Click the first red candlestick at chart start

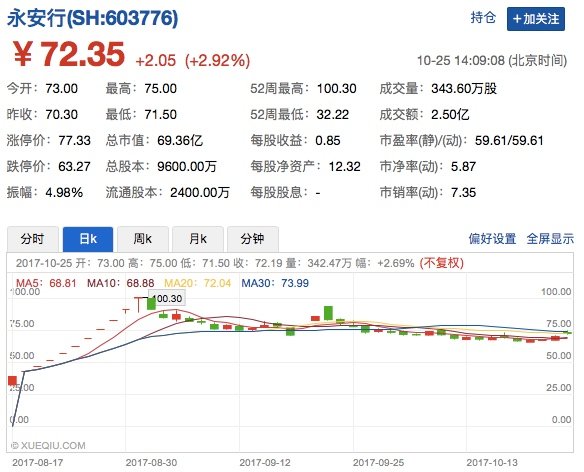tap(12, 381)
